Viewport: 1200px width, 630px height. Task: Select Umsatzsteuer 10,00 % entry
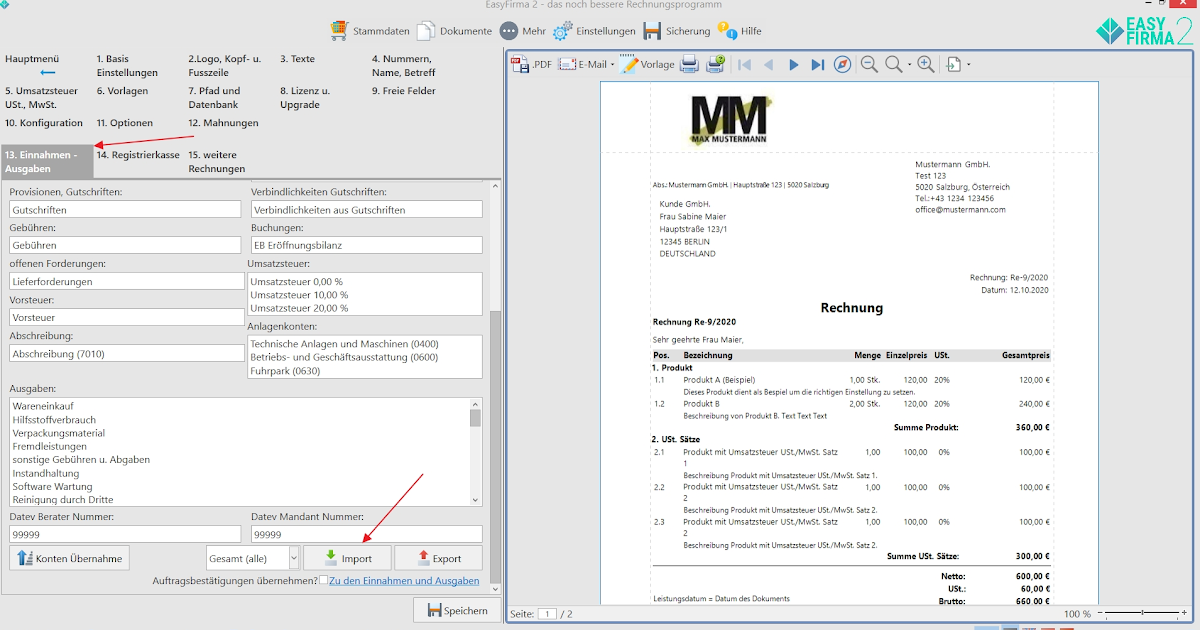(x=299, y=295)
